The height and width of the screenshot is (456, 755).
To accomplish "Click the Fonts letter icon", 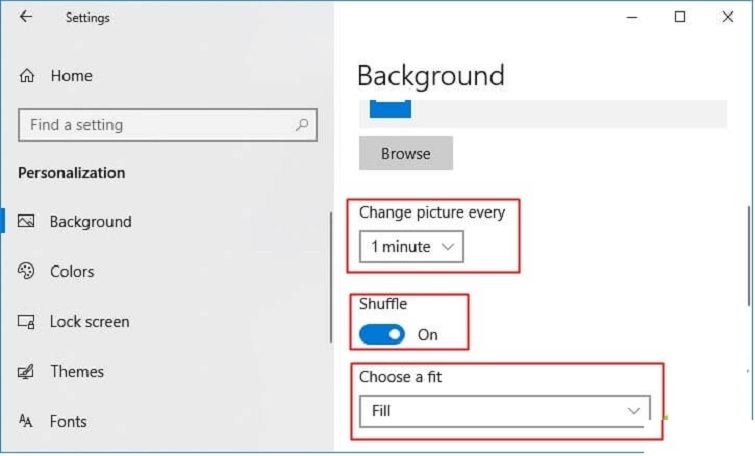I will pos(27,422).
